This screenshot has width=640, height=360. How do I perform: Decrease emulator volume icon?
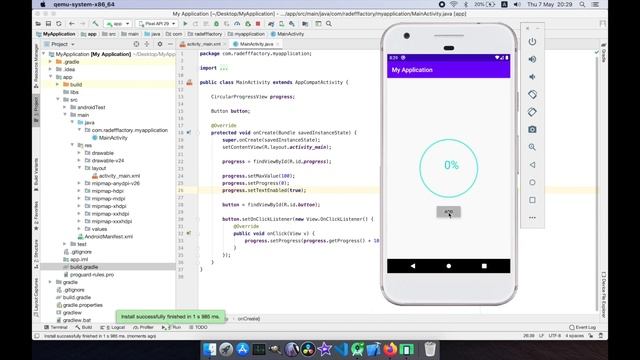[x=532, y=77]
